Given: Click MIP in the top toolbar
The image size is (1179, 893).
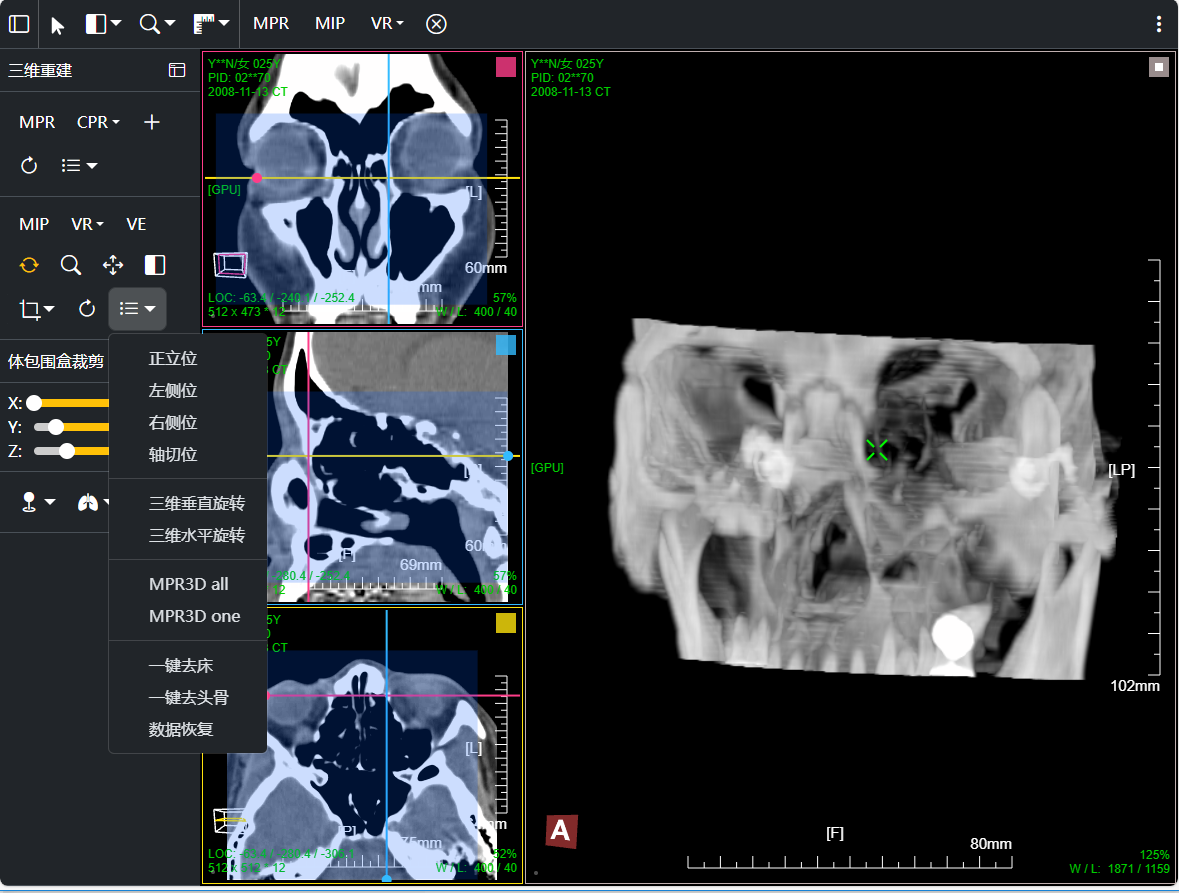Looking at the screenshot, I should tap(329, 23).
